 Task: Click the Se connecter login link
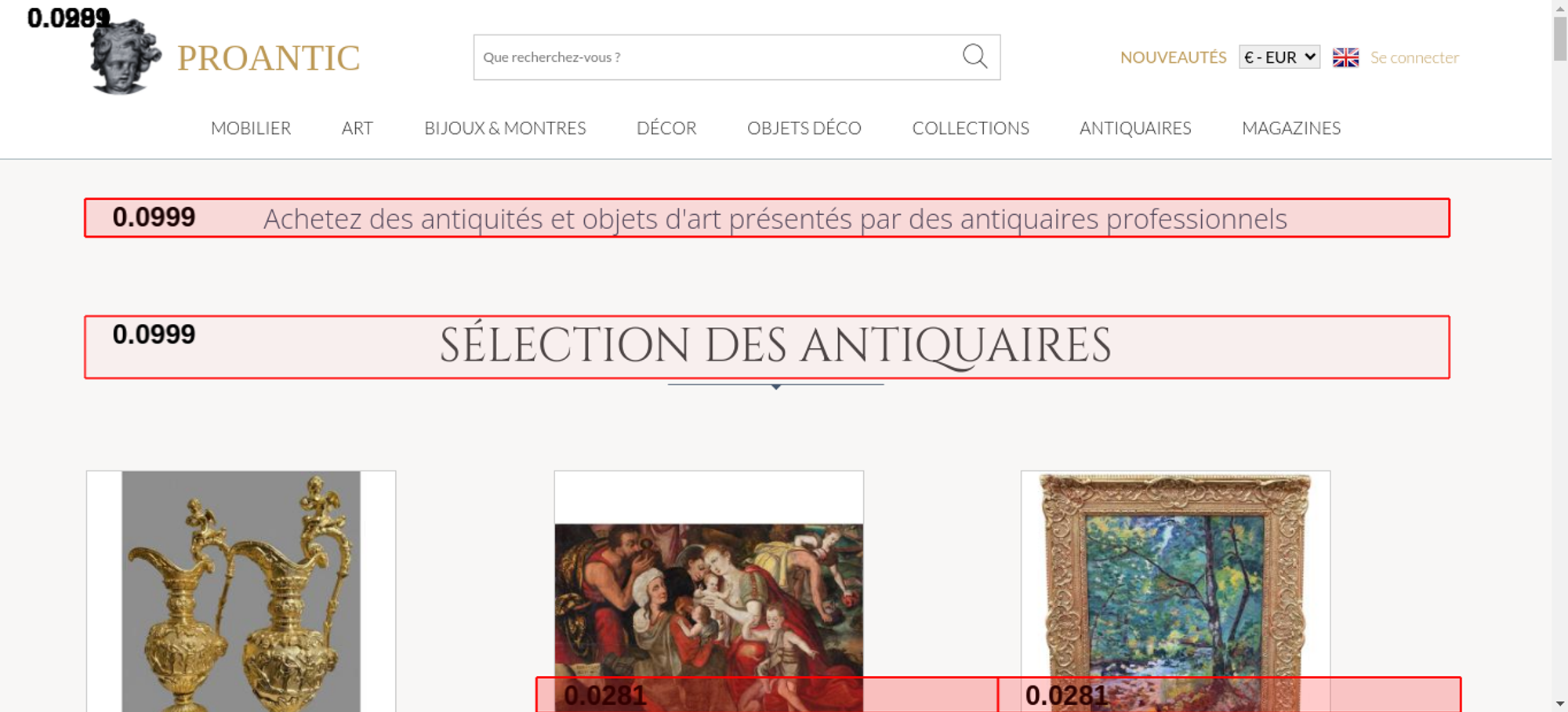1414,57
